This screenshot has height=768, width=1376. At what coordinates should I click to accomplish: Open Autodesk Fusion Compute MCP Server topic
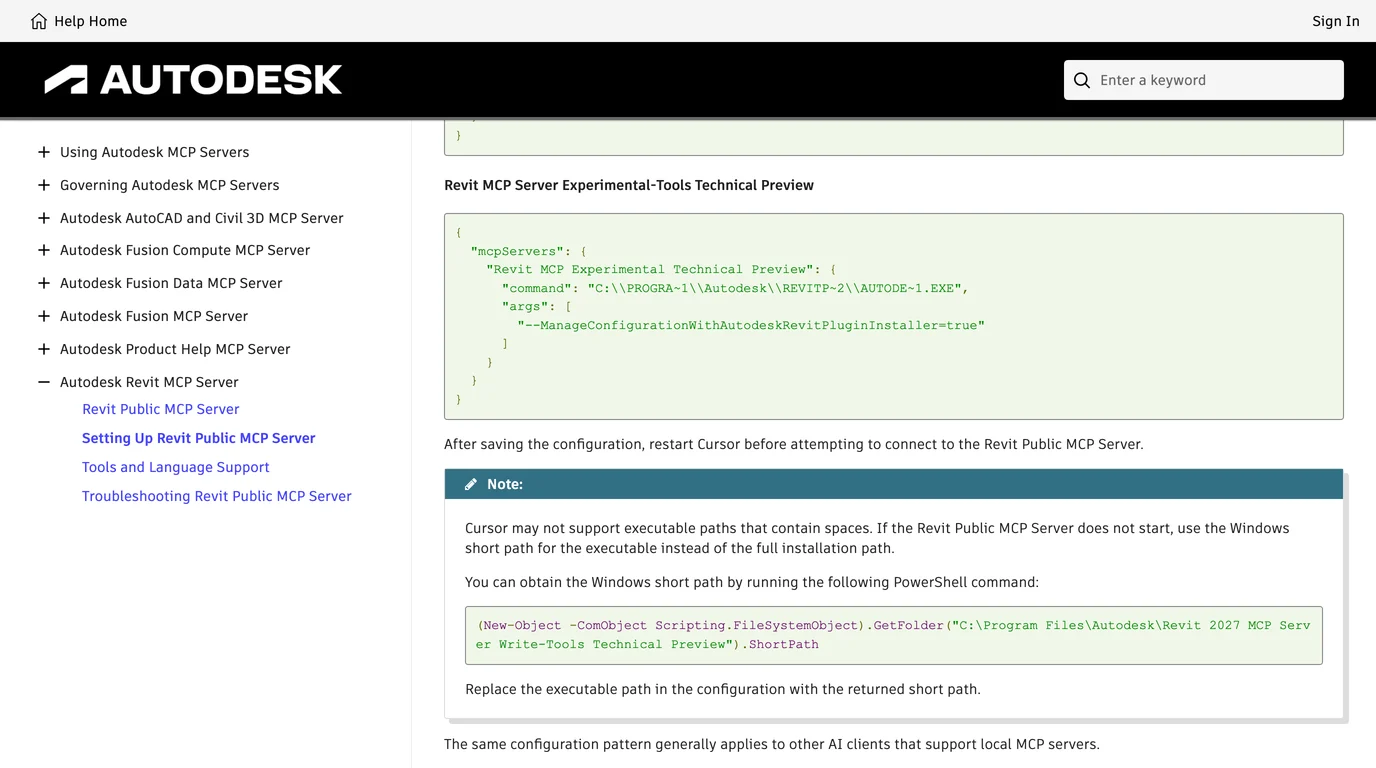[x=185, y=250]
